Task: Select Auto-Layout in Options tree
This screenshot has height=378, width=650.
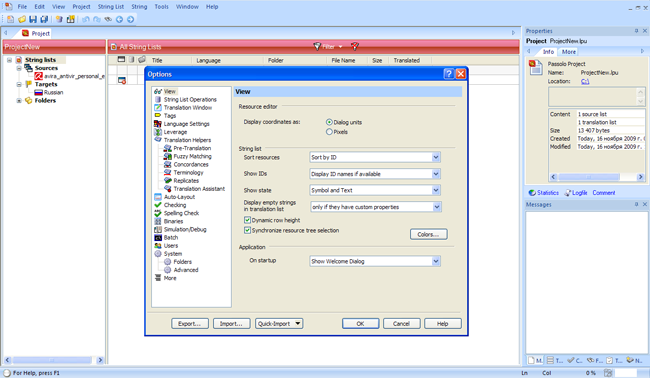Action: coord(179,197)
